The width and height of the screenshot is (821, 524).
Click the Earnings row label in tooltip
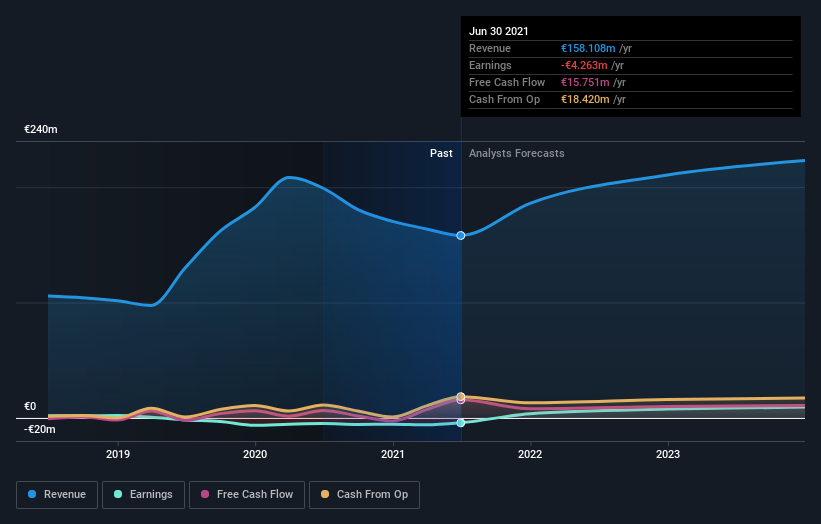(x=490, y=65)
